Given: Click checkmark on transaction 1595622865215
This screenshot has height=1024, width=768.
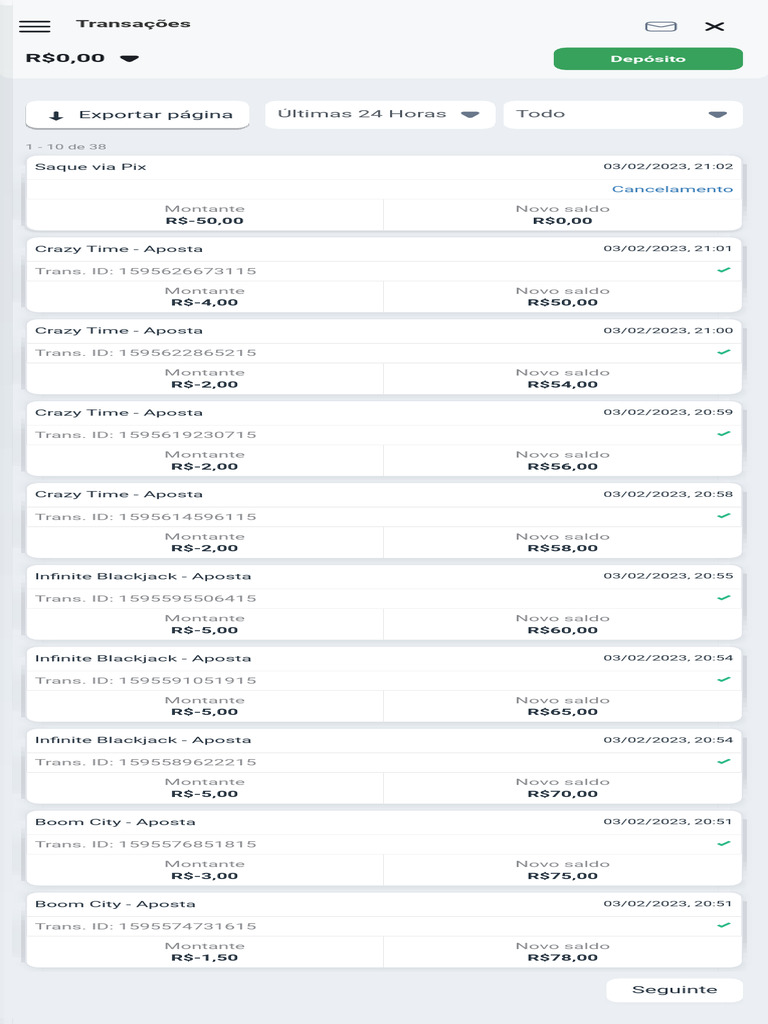Looking at the screenshot, I should [724, 352].
